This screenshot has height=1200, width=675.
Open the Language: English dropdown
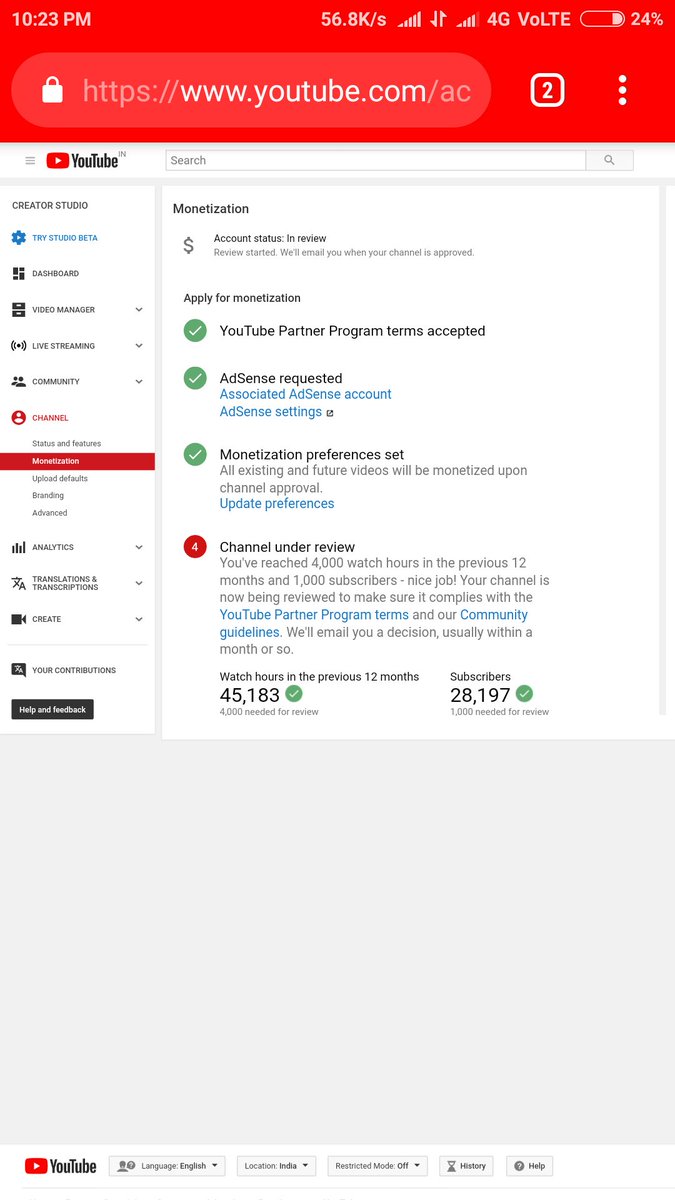pos(167,1166)
